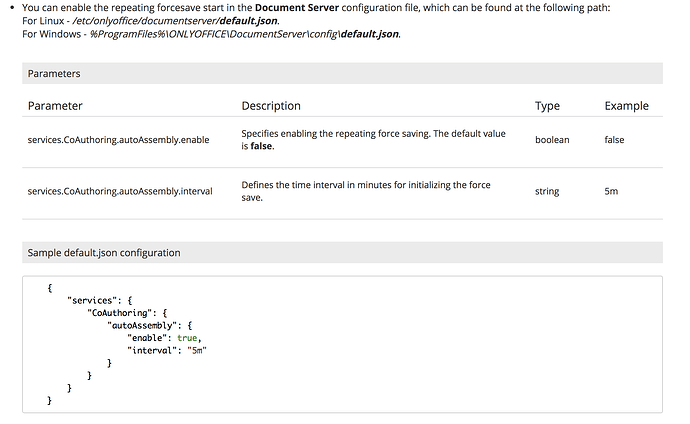Click the "string" type cell
The image size is (690, 424).
(547, 191)
